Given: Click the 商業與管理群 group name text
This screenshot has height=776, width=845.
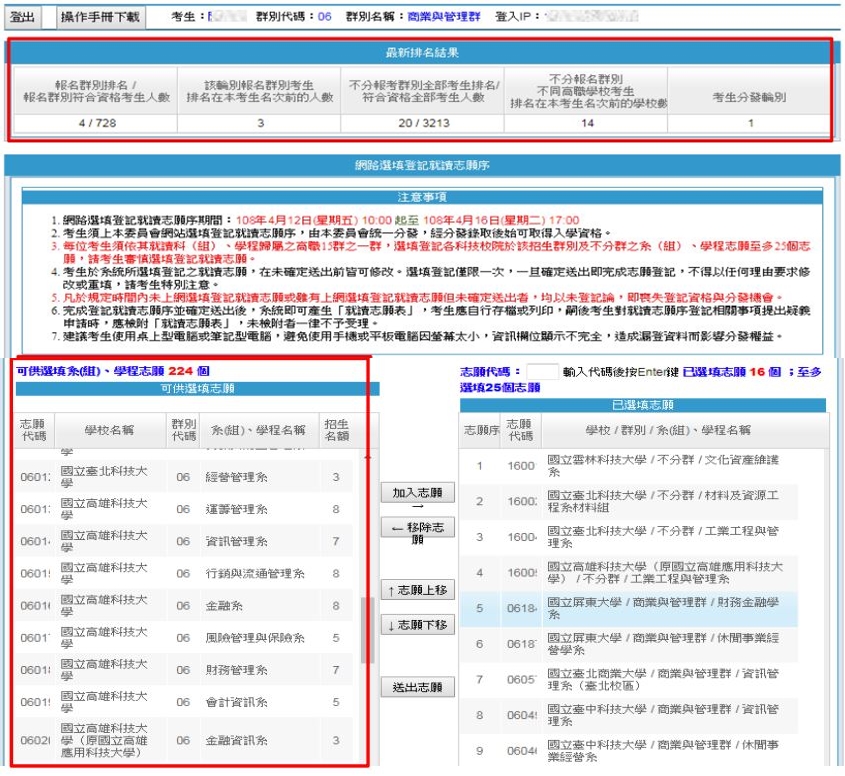Looking at the screenshot, I should [x=444, y=17].
